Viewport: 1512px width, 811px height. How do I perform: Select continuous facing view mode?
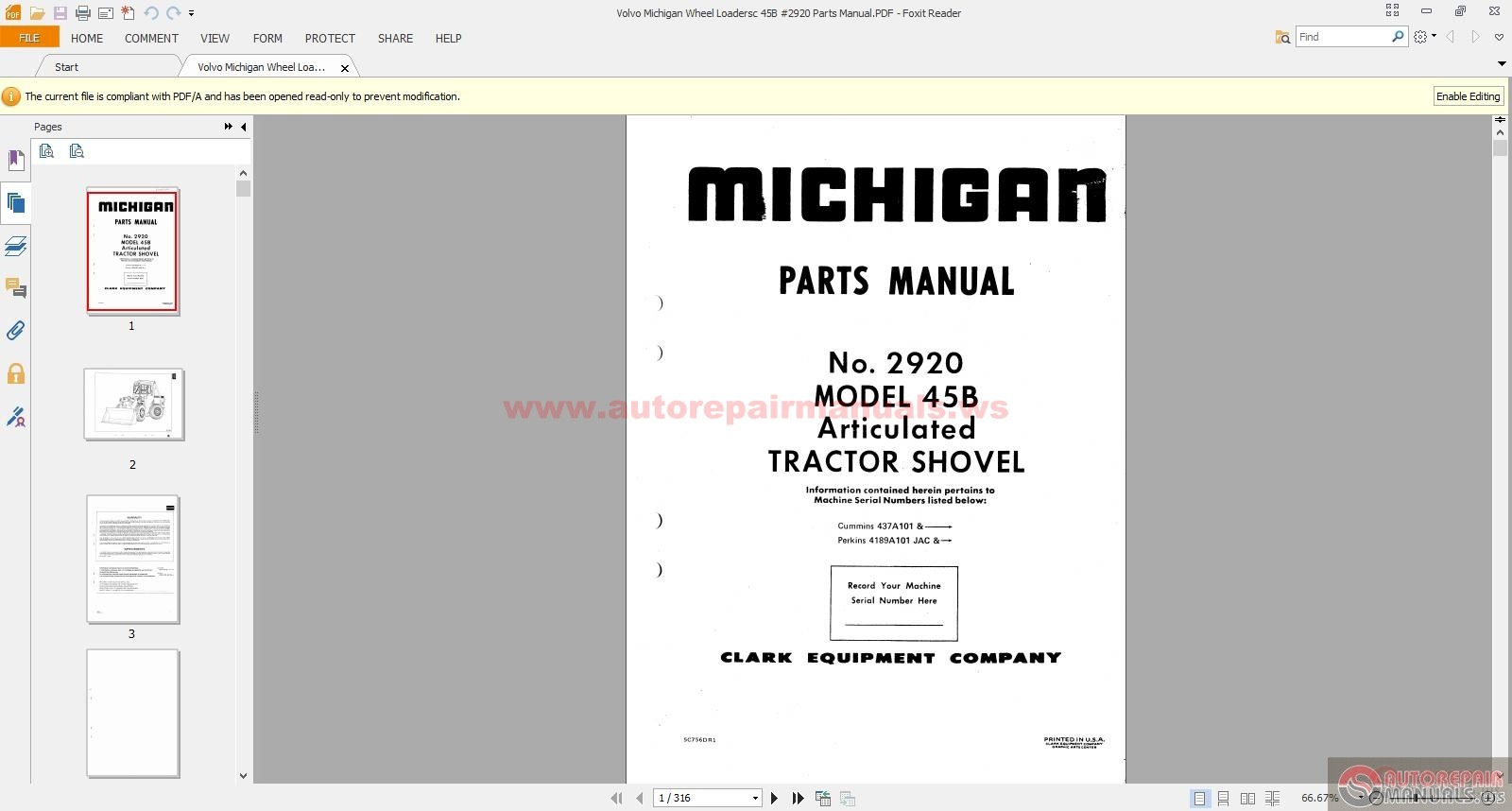pyautogui.click(x=1272, y=799)
